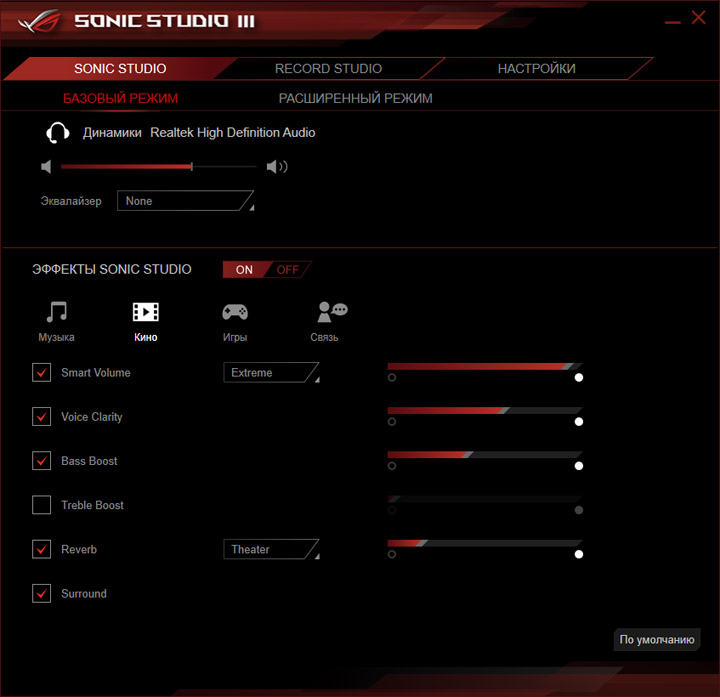Click the ROG logo in title bar
Viewport: 720px width, 697px height.
pyautogui.click(x=39, y=21)
